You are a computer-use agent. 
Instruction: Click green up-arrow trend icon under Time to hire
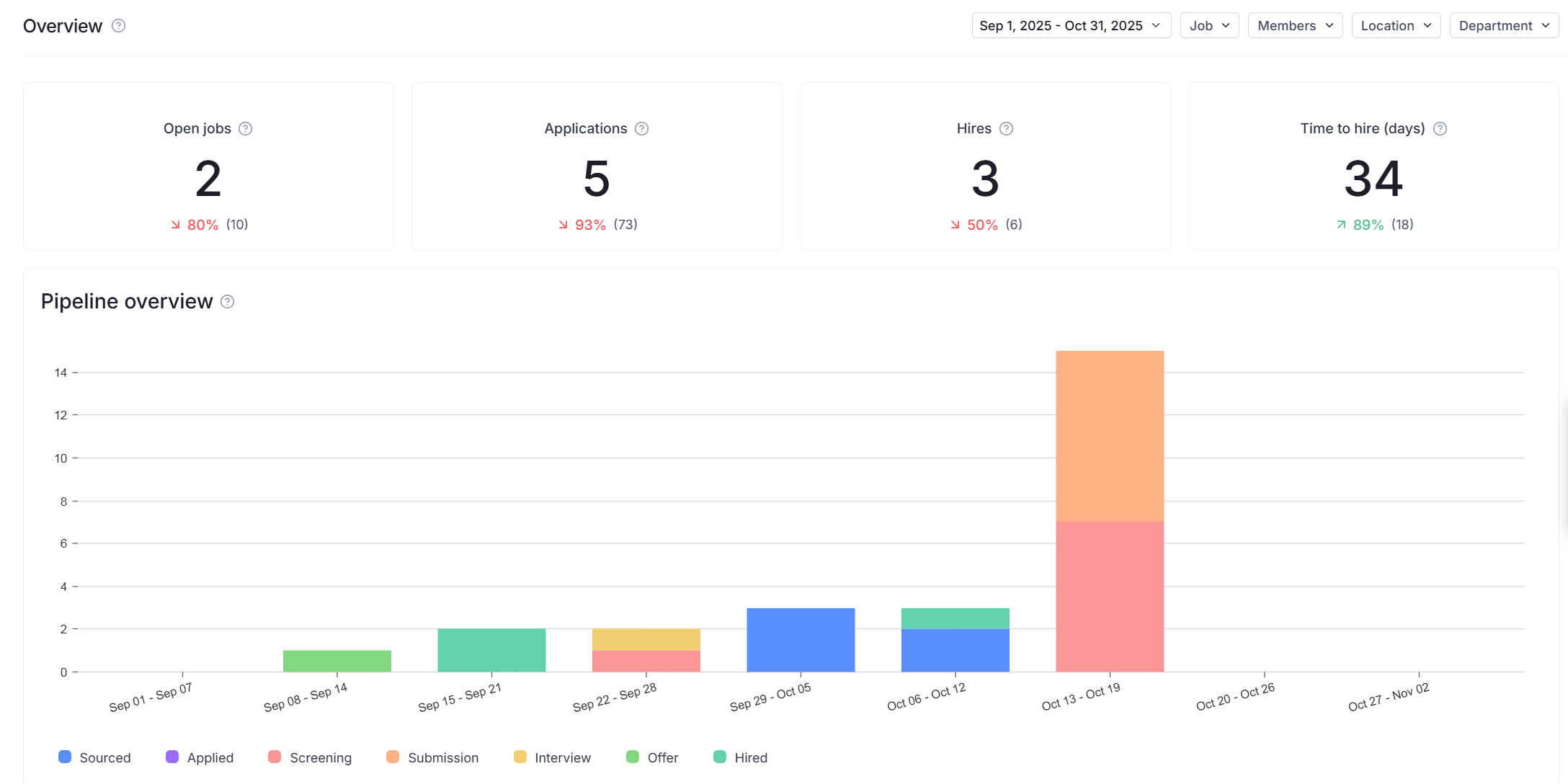click(x=1341, y=225)
